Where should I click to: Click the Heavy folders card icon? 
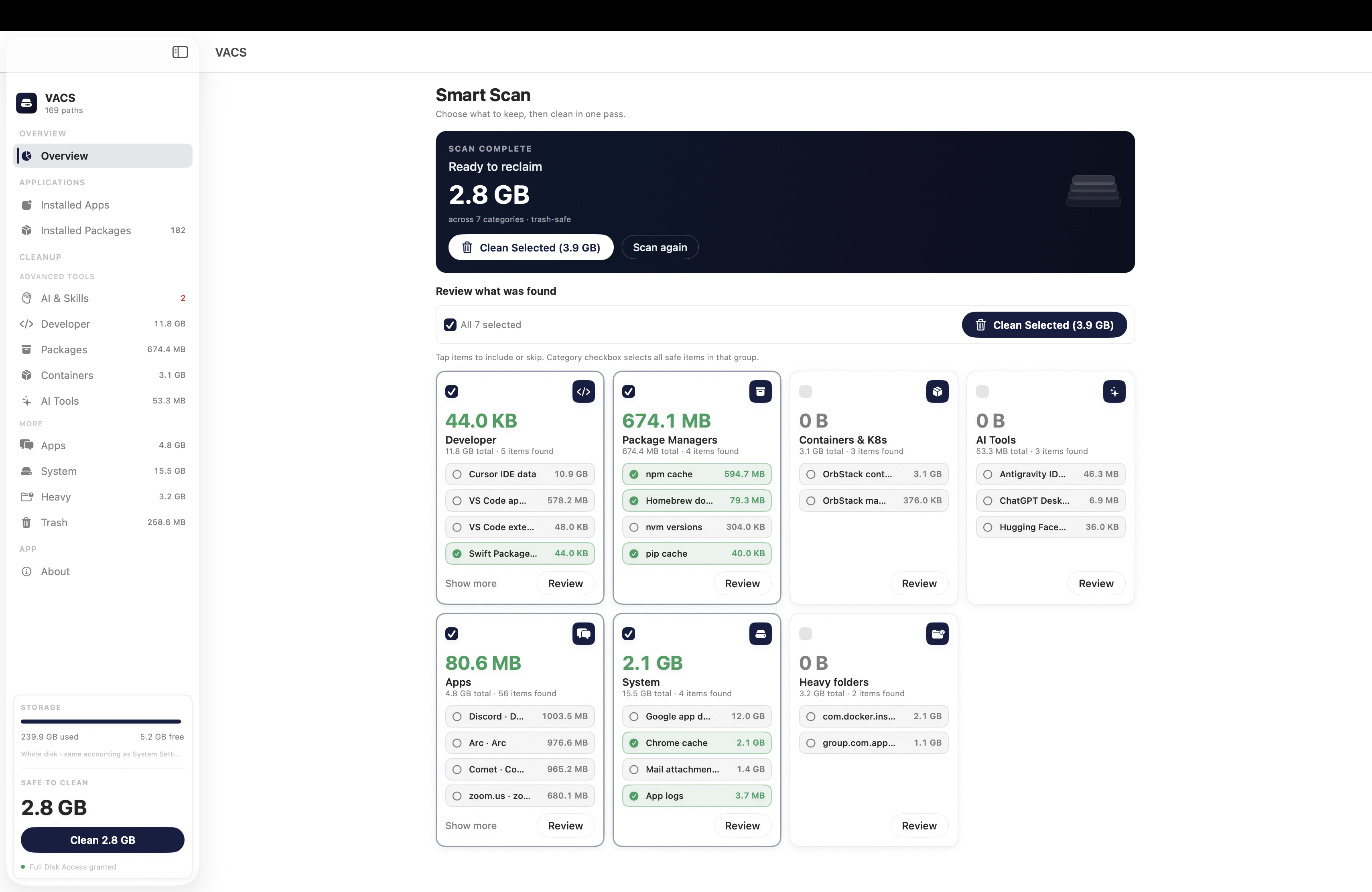click(x=938, y=634)
